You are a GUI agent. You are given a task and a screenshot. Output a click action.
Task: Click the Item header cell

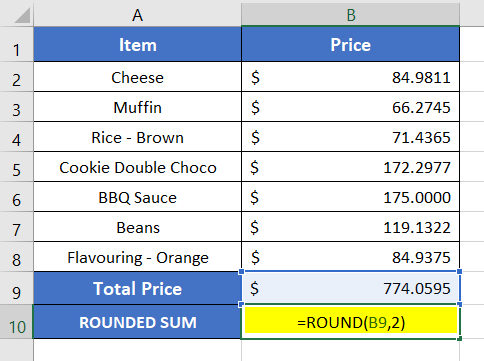(137, 44)
